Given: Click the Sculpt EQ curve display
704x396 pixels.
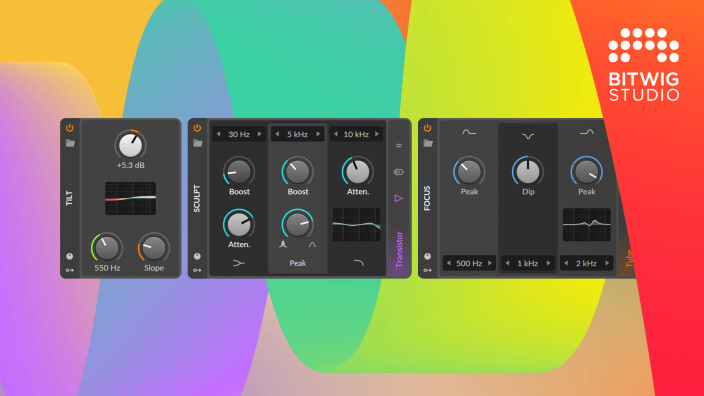Looking at the screenshot, I should (x=356, y=224).
